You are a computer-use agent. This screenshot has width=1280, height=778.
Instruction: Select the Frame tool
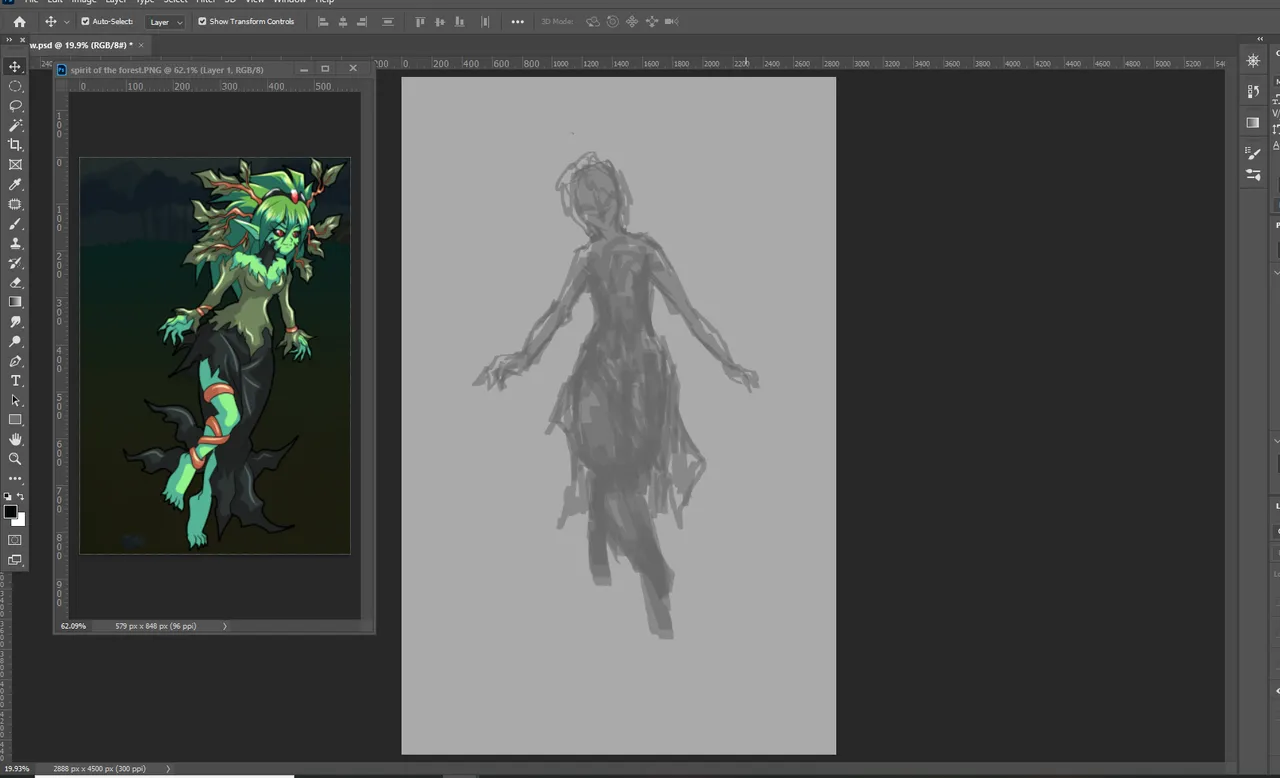tap(15, 164)
